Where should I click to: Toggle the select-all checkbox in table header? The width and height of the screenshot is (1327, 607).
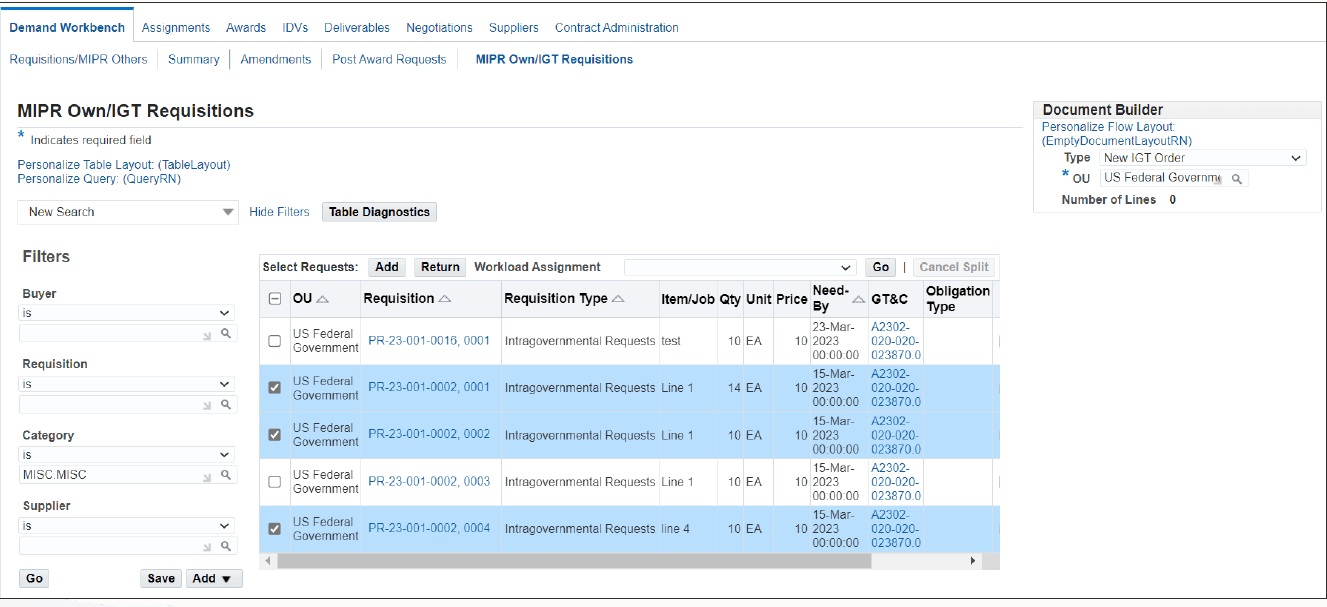tap(275, 299)
